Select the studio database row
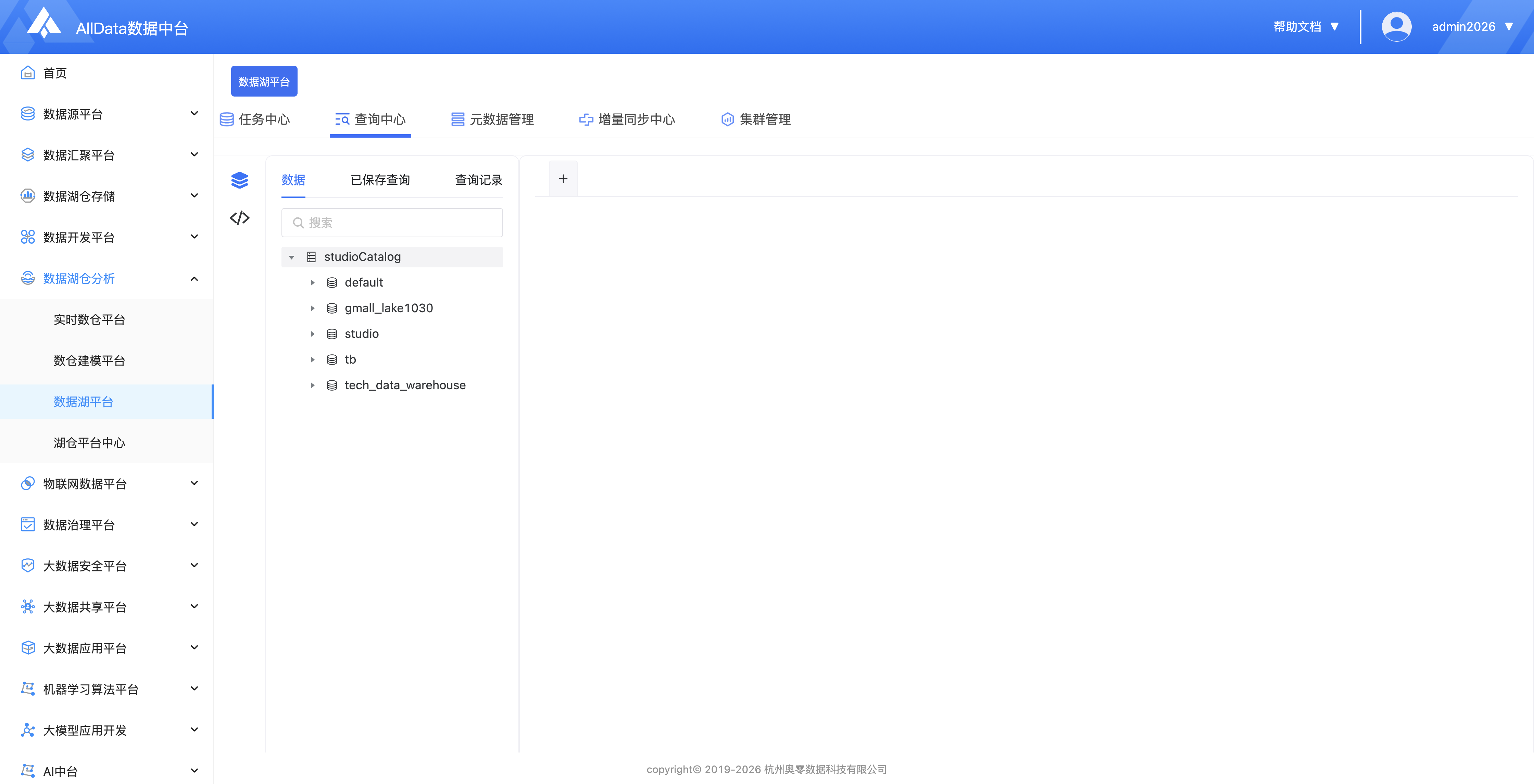This screenshot has height=784, width=1534. (392, 334)
